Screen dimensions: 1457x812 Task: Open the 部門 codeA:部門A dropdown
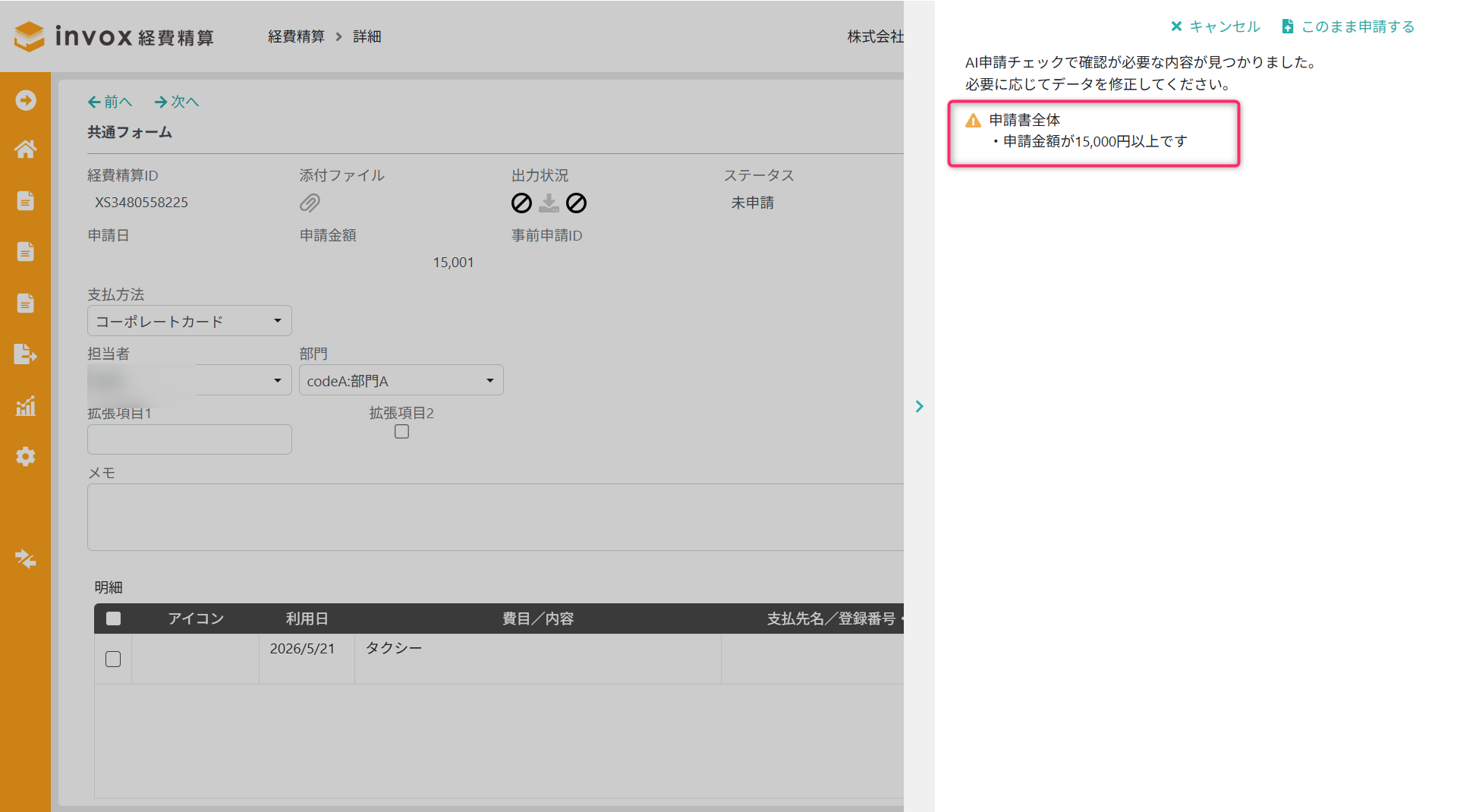(401, 380)
